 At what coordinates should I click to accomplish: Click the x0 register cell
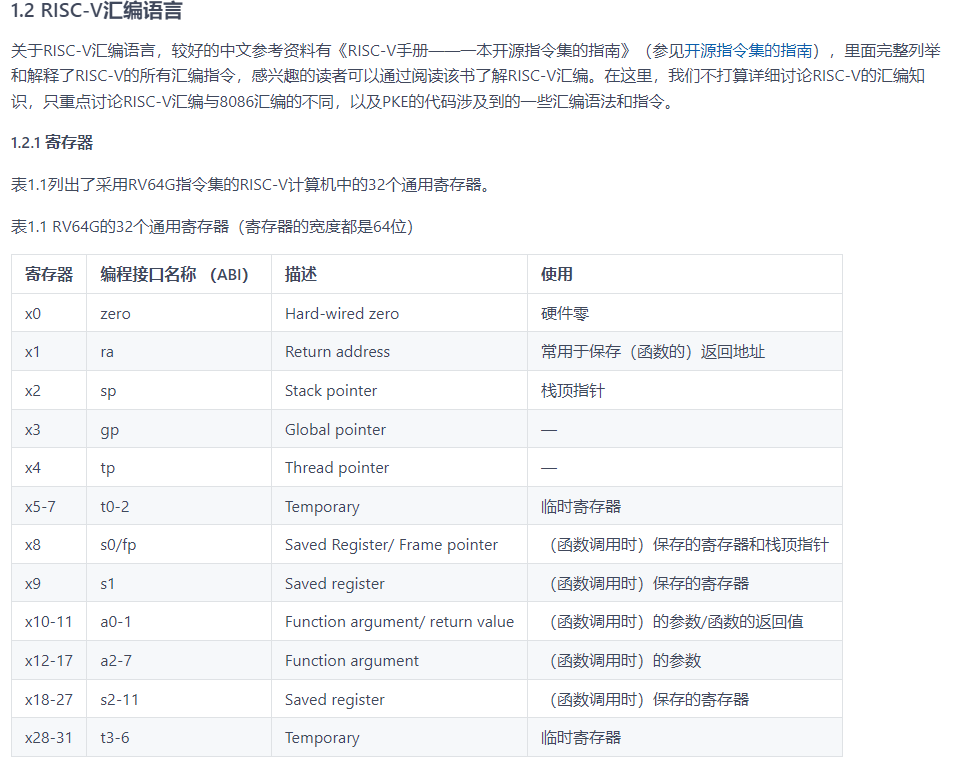[x=49, y=313]
